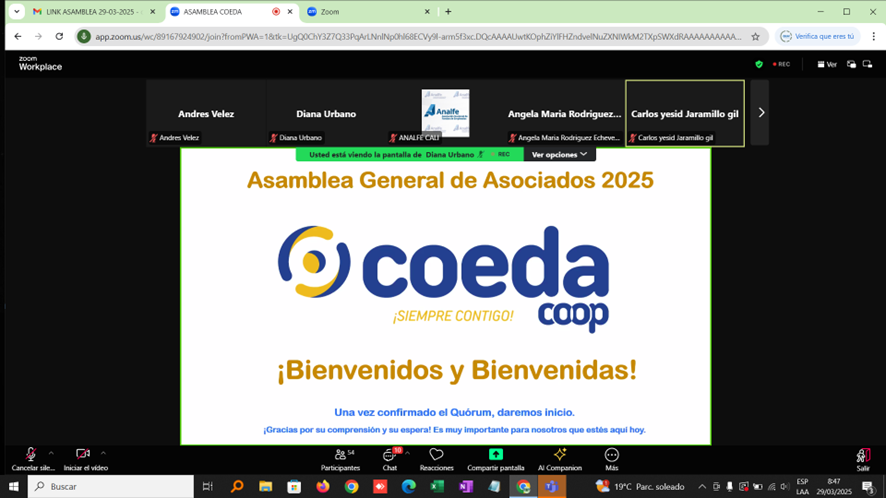Open the Más options menu
Image resolution: width=886 pixels, height=498 pixels.
[x=611, y=455]
